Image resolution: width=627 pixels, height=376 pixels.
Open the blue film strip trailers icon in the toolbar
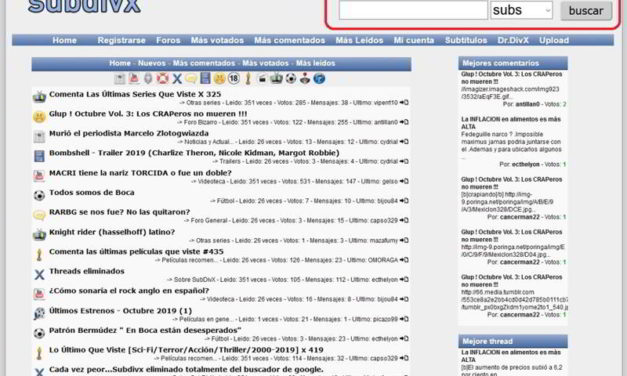(205, 78)
